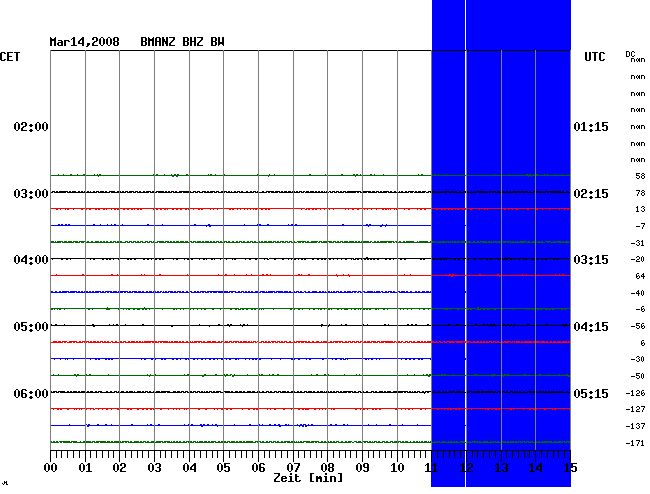
Task: Select the 02:00 CET time label
Action: click(x=31, y=127)
